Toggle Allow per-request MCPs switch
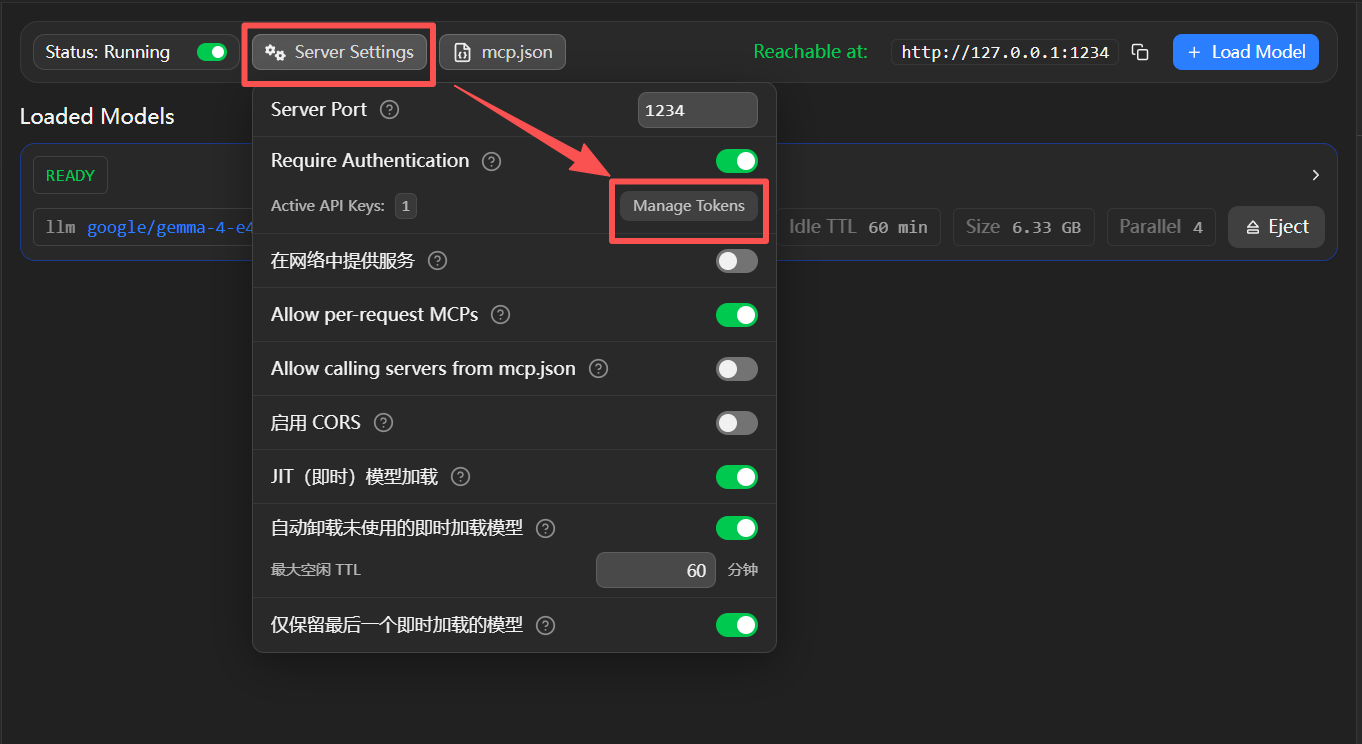 (737, 315)
